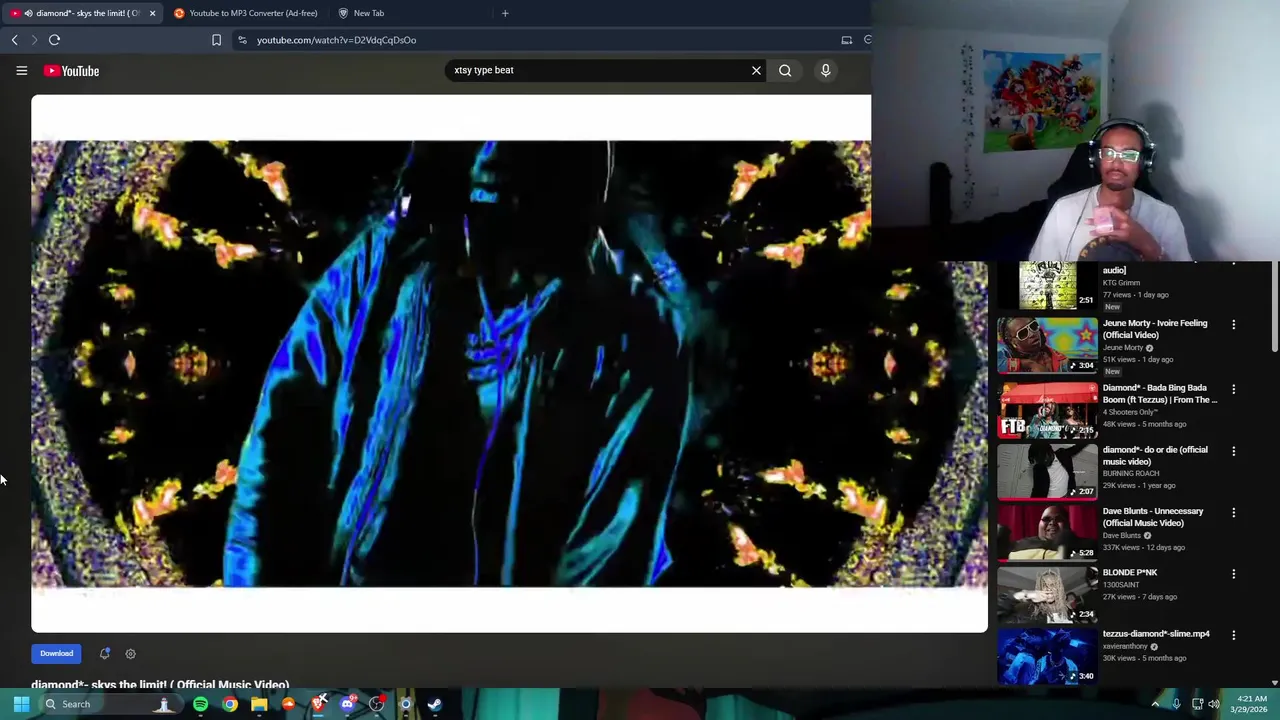Click the blue Download button
The height and width of the screenshot is (720, 1280).
(56, 654)
